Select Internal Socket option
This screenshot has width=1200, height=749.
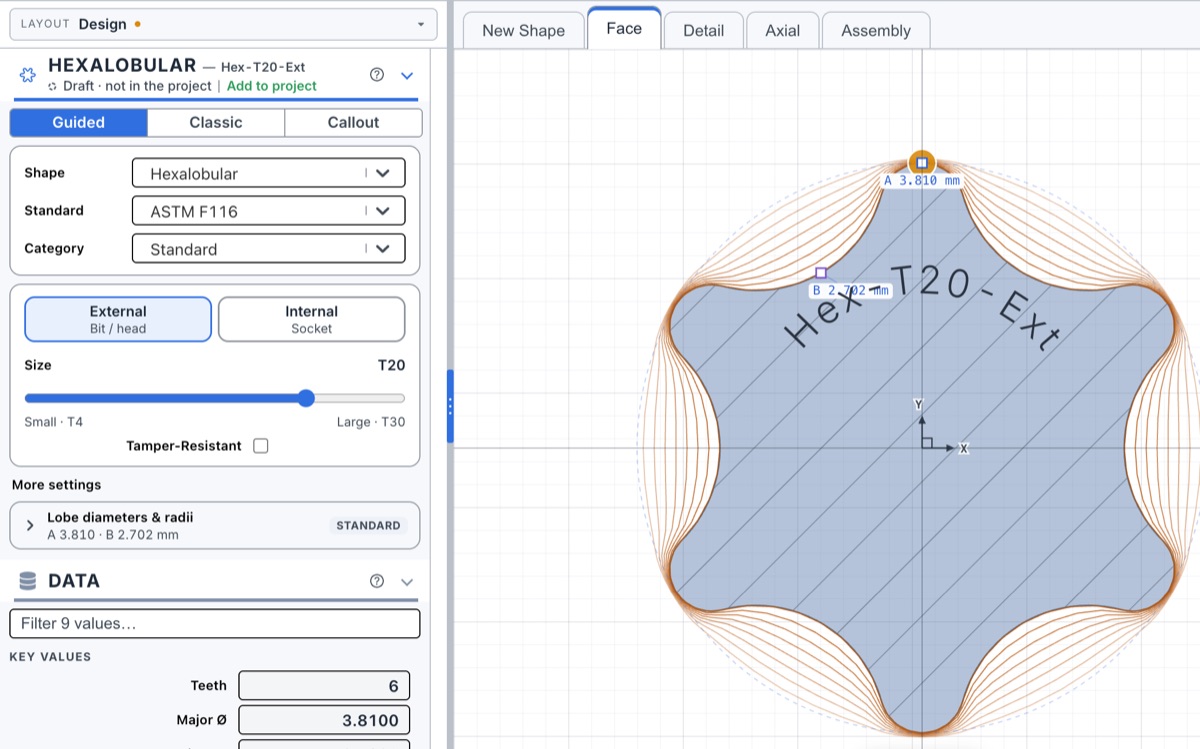click(311, 319)
